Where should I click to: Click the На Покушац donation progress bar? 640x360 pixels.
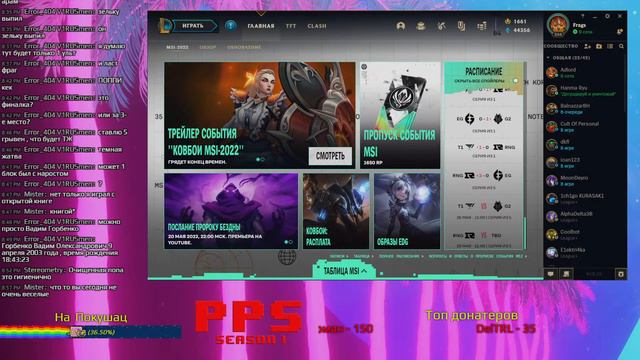click(x=91, y=332)
